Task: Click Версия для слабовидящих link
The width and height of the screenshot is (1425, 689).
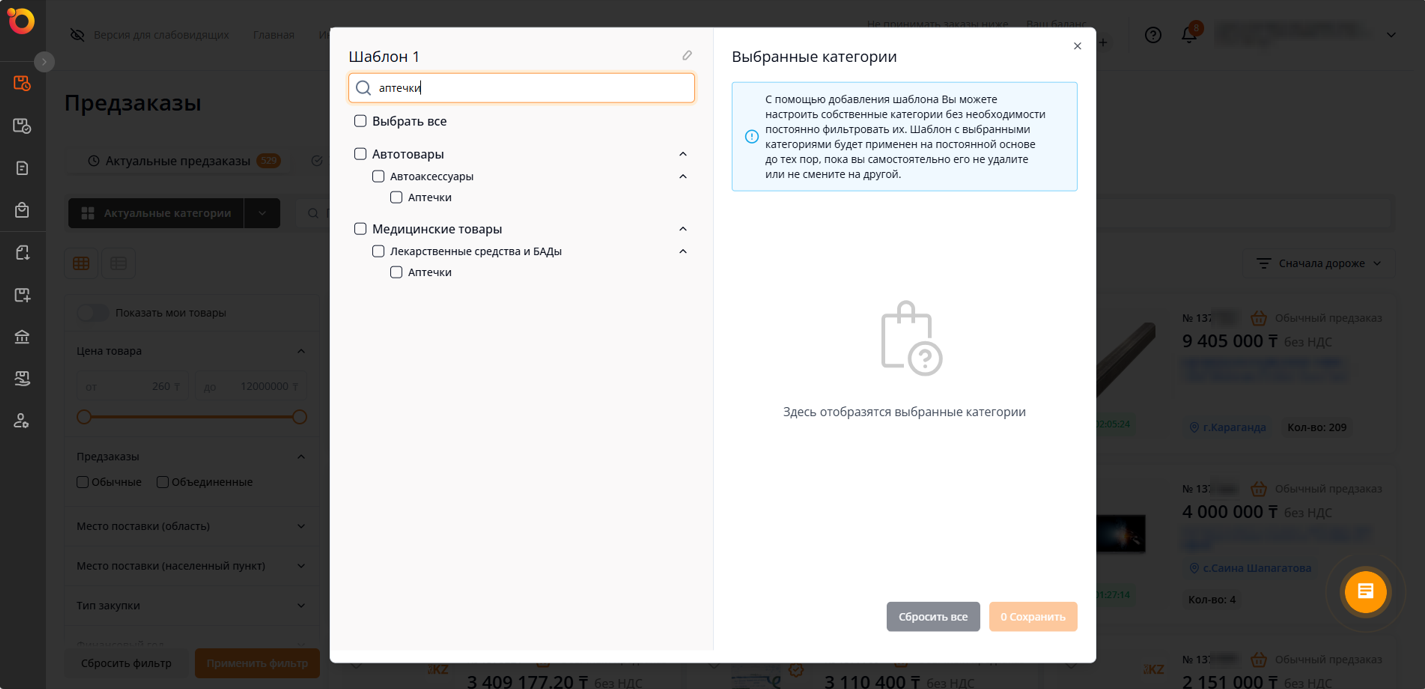Action: pyautogui.click(x=161, y=35)
